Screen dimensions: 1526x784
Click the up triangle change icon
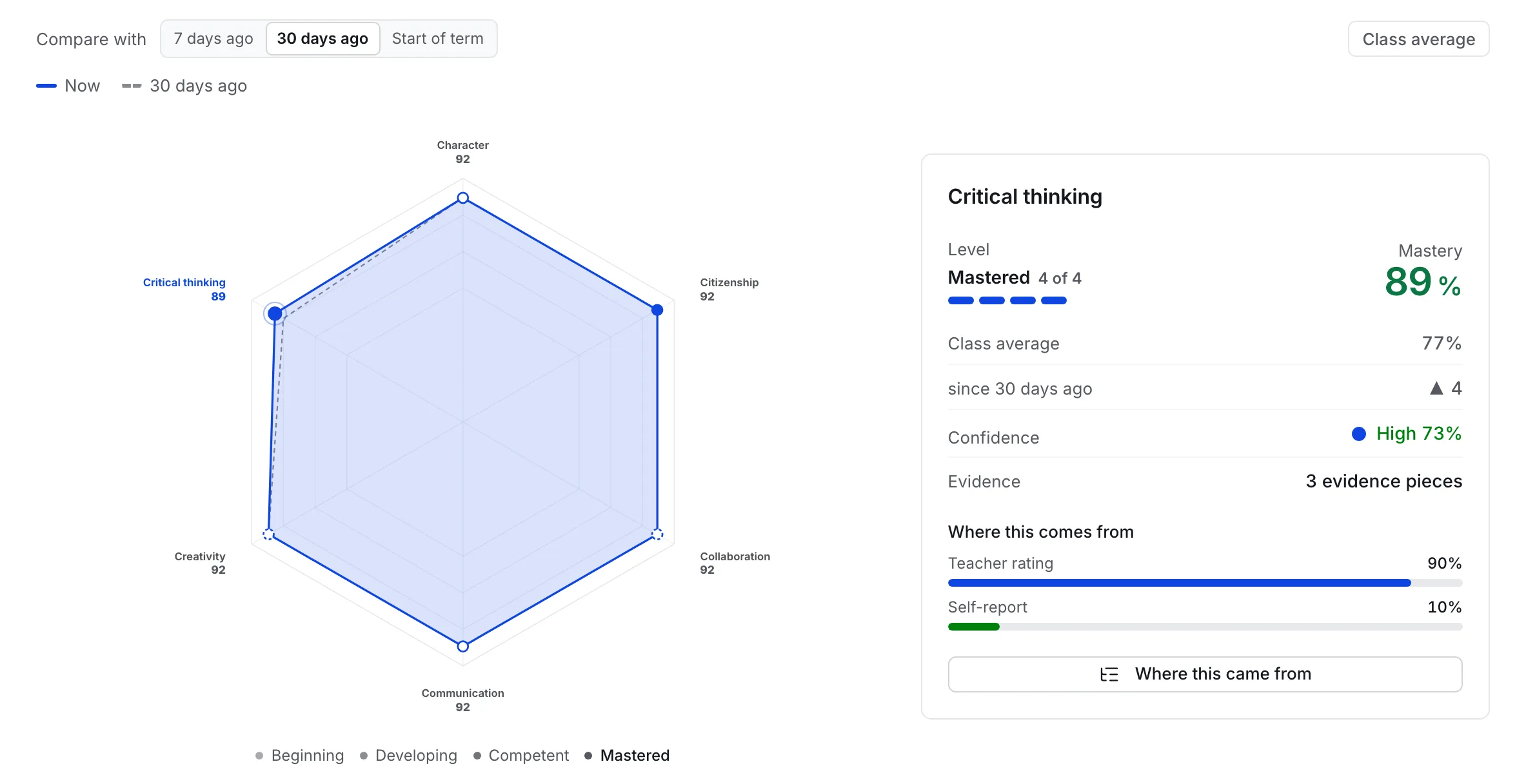click(1436, 388)
